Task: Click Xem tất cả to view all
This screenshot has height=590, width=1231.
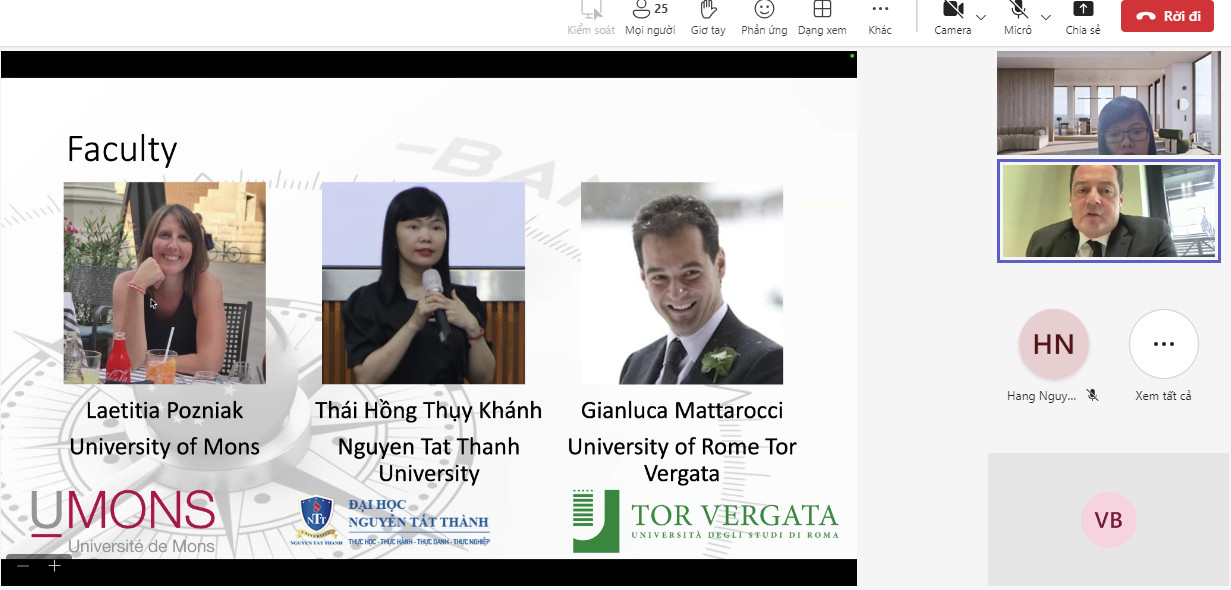Action: (x=1163, y=345)
